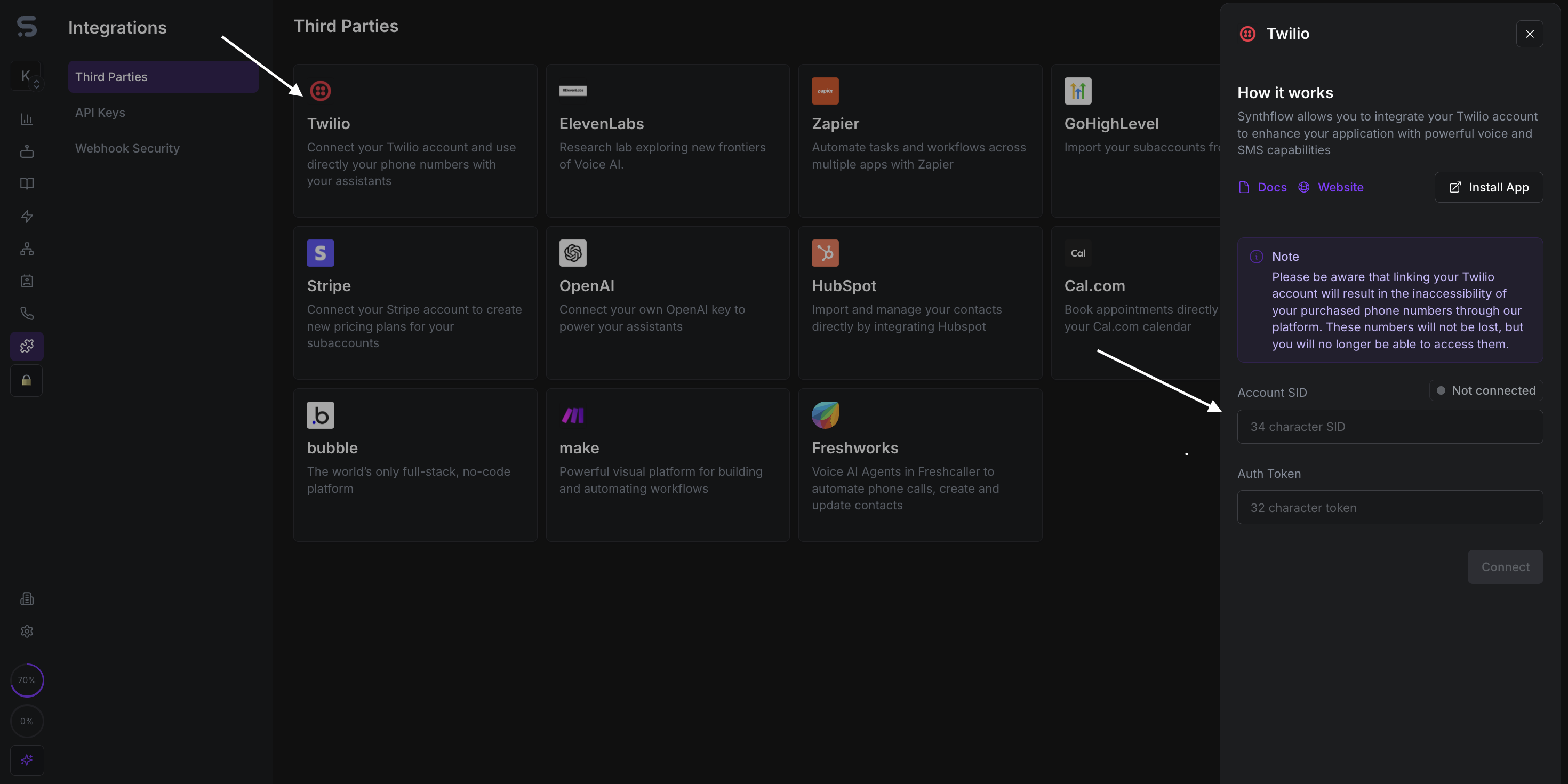Click the OpenAI logo icon
Viewport: 1568px width, 784px height.
tap(573, 253)
